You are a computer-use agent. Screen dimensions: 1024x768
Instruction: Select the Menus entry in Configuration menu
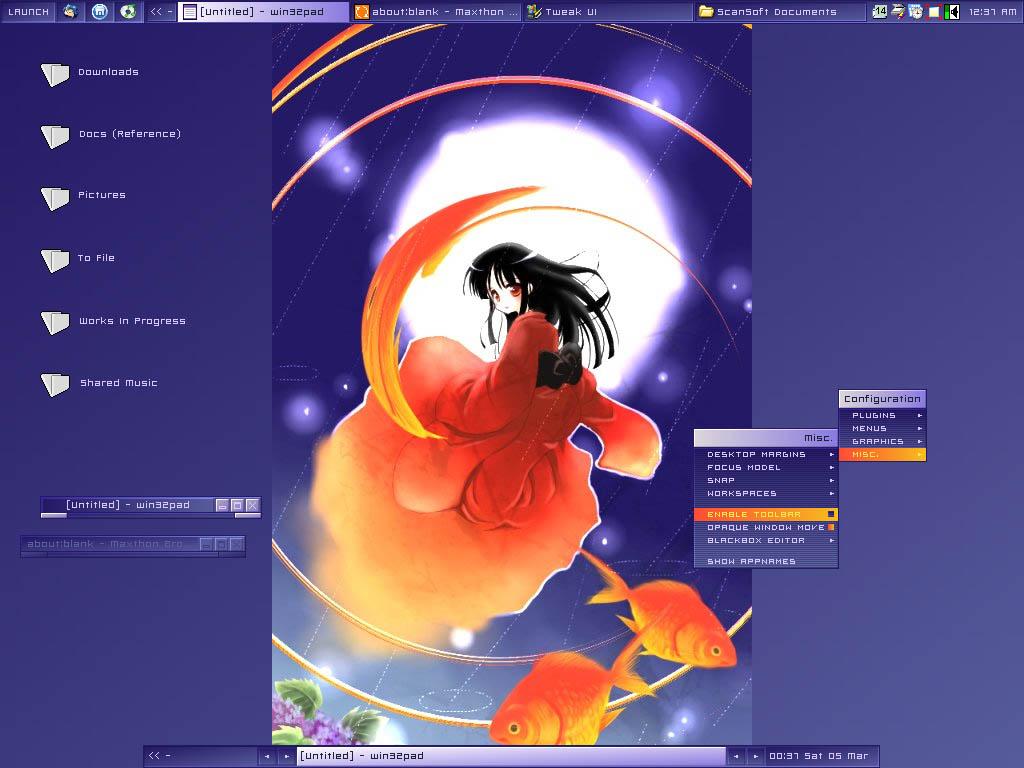[x=882, y=429]
